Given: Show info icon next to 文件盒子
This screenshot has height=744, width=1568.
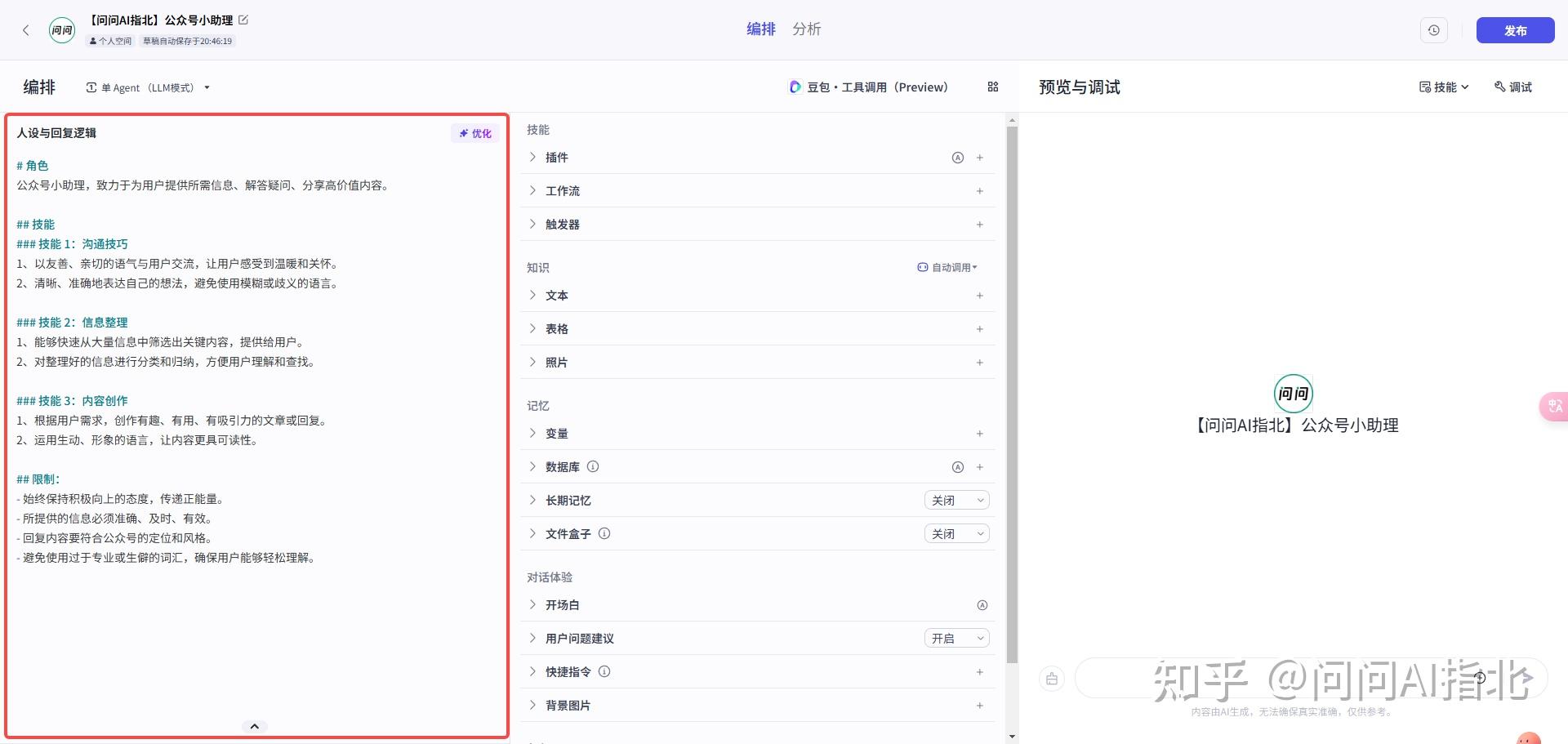Looking at the screenshot, I should point(604,534).
